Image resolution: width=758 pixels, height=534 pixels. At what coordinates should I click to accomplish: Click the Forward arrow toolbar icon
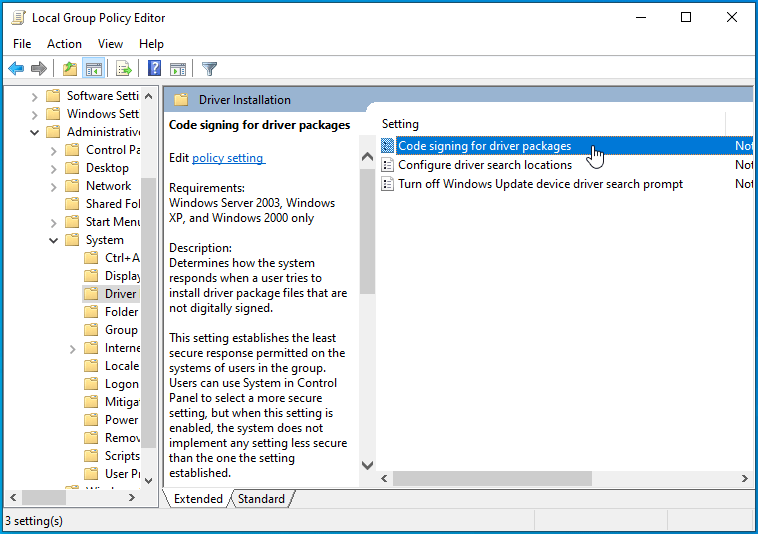(39, 69)
